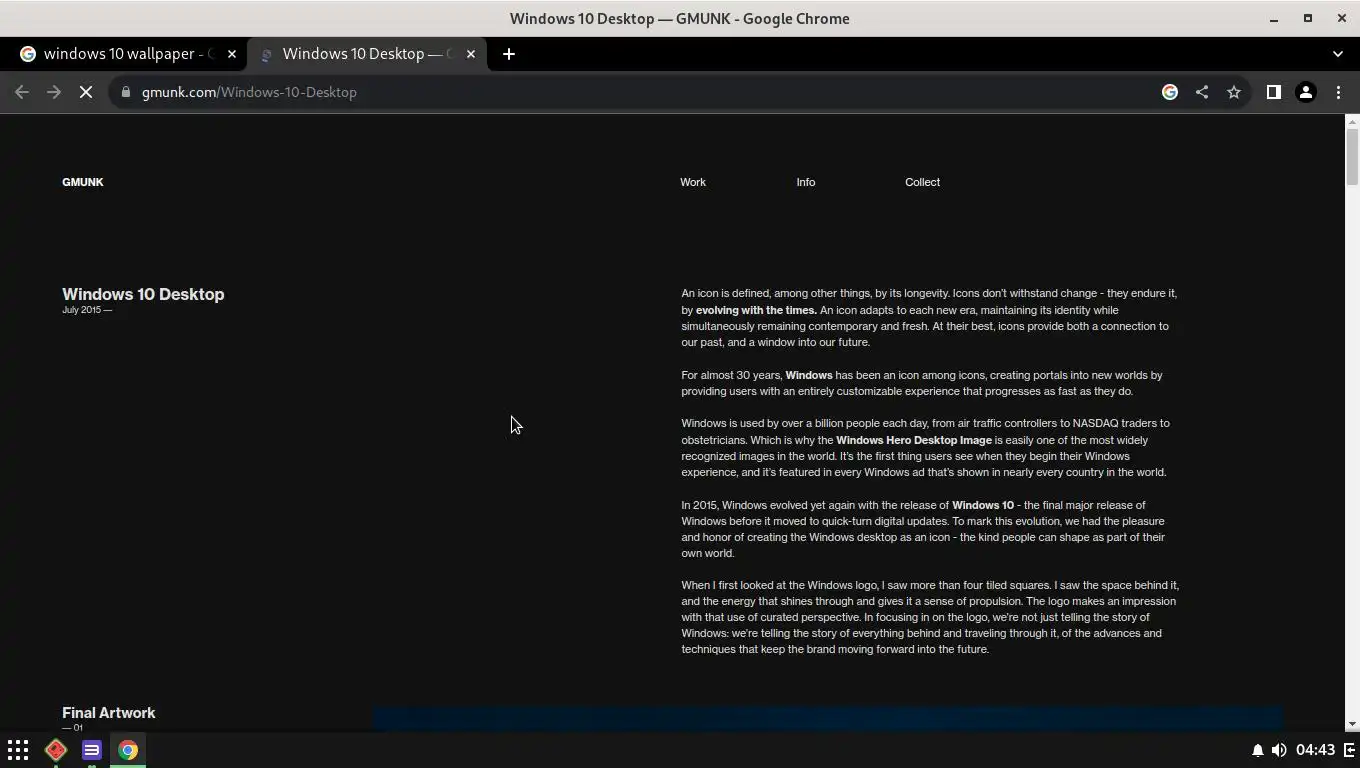This screenshot has height=768, width=1360.
Task: Open notifications bell in tray
Action: pyautogui.click(x=1258, y=750)
